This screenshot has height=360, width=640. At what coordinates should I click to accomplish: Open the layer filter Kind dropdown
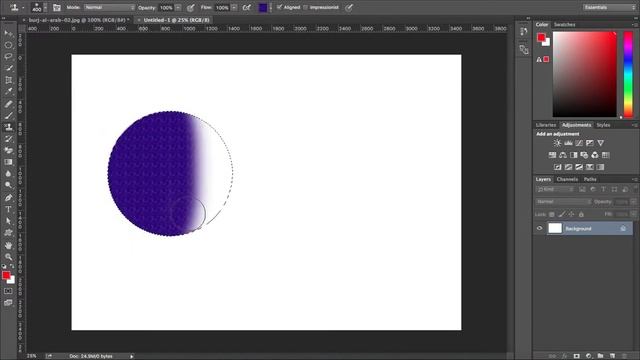click(555, 189)
